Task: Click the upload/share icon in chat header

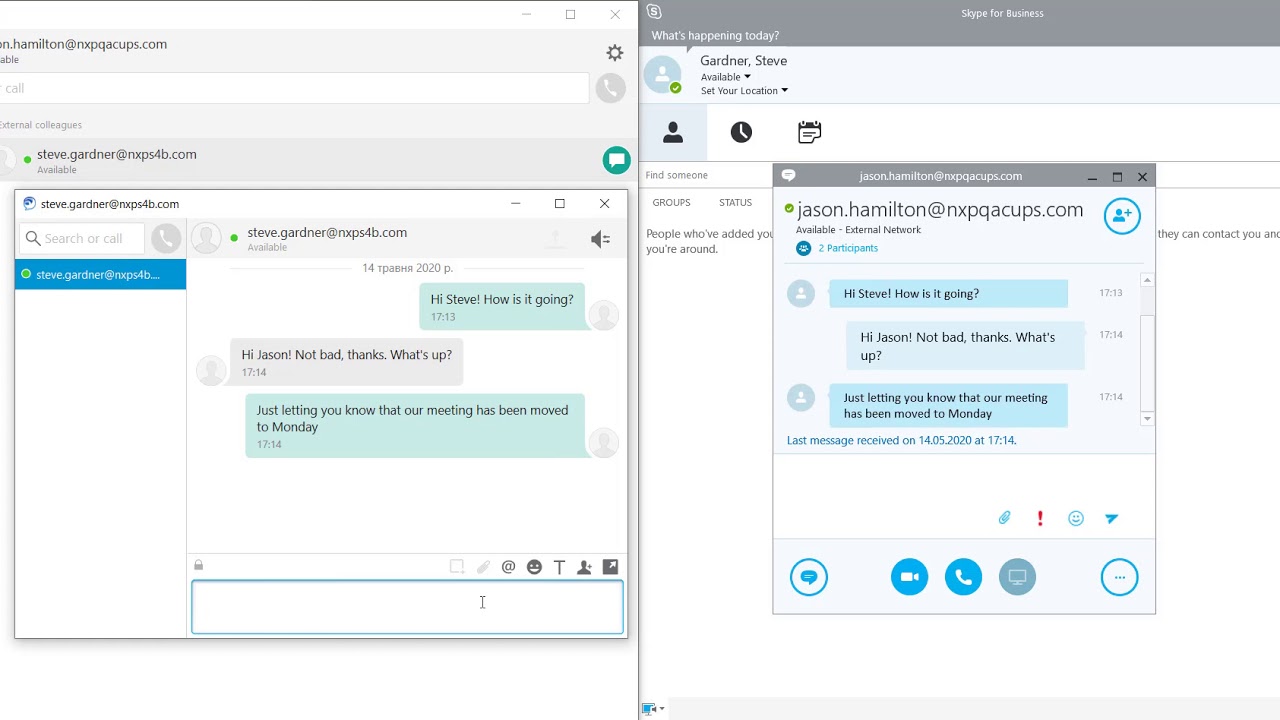Action: tap(555, 239)
